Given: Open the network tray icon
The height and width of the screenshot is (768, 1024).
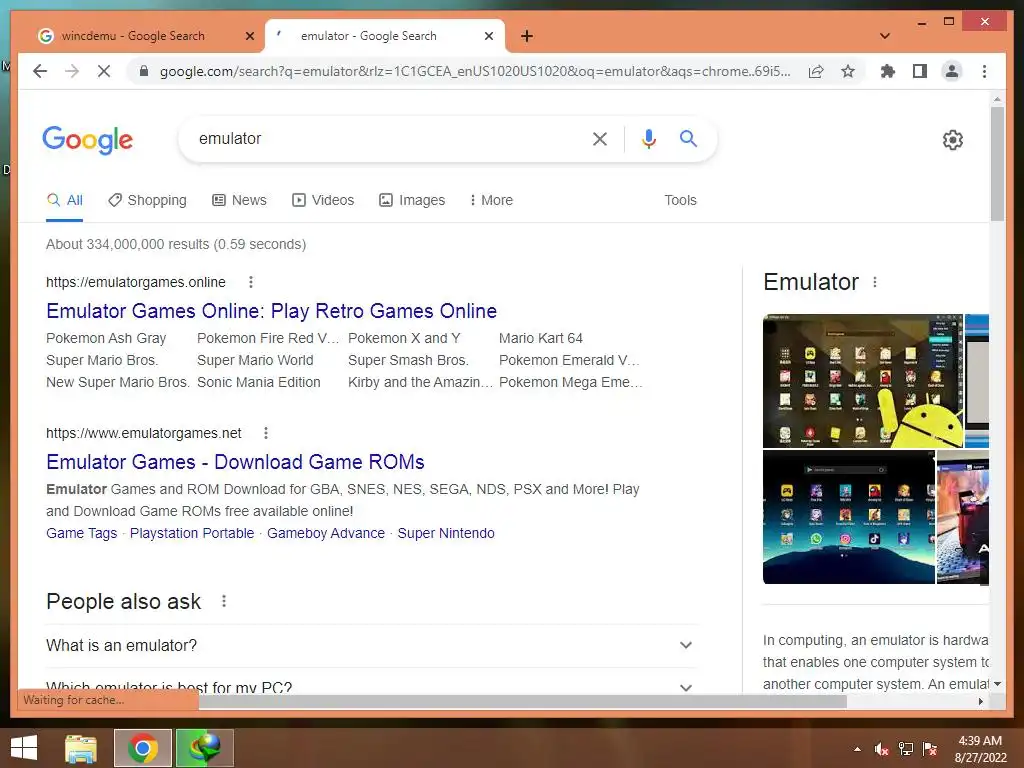Looking at the screenshot, I should (906, 749).
